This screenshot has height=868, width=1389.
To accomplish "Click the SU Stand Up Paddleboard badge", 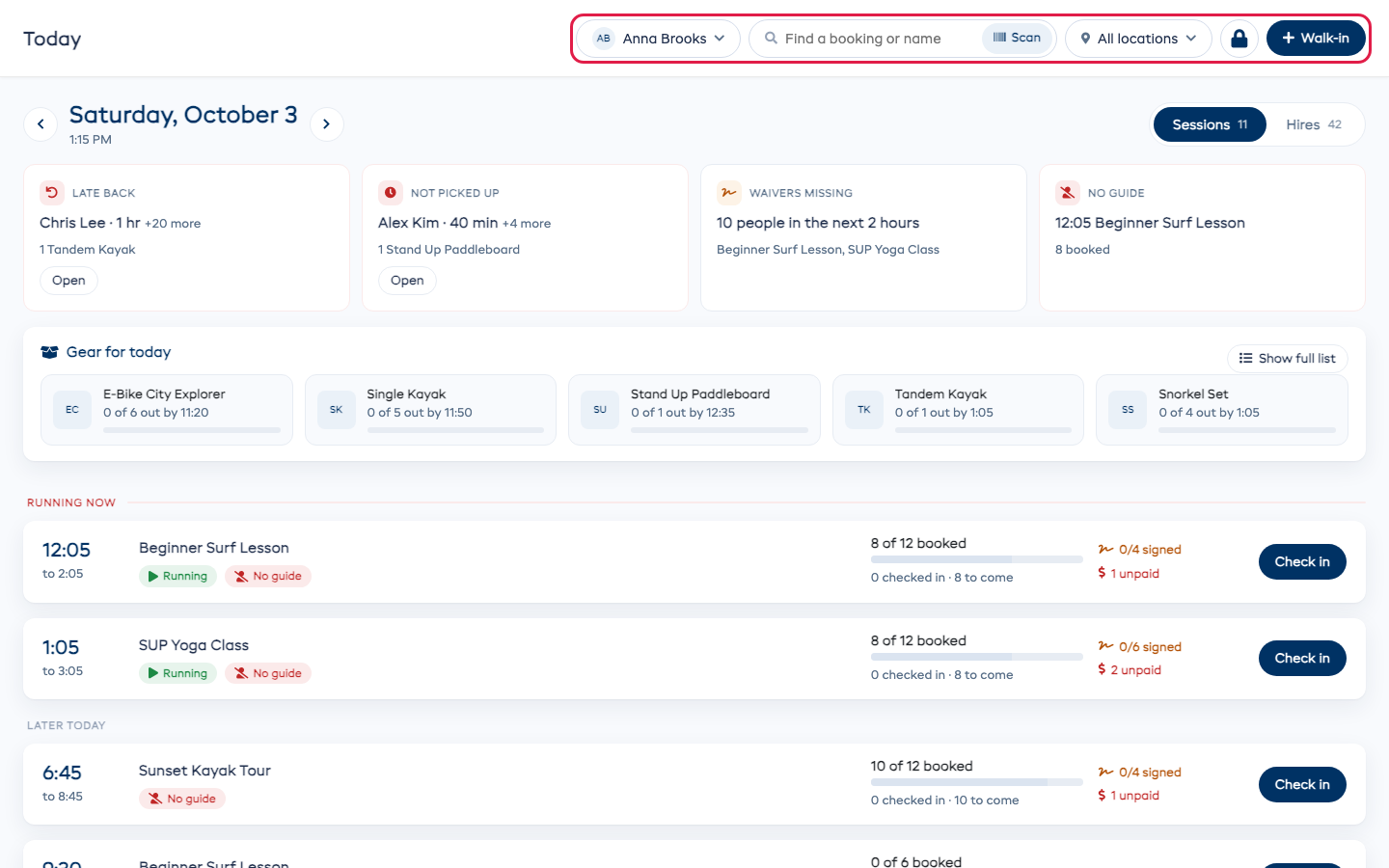I will [600, 410].
